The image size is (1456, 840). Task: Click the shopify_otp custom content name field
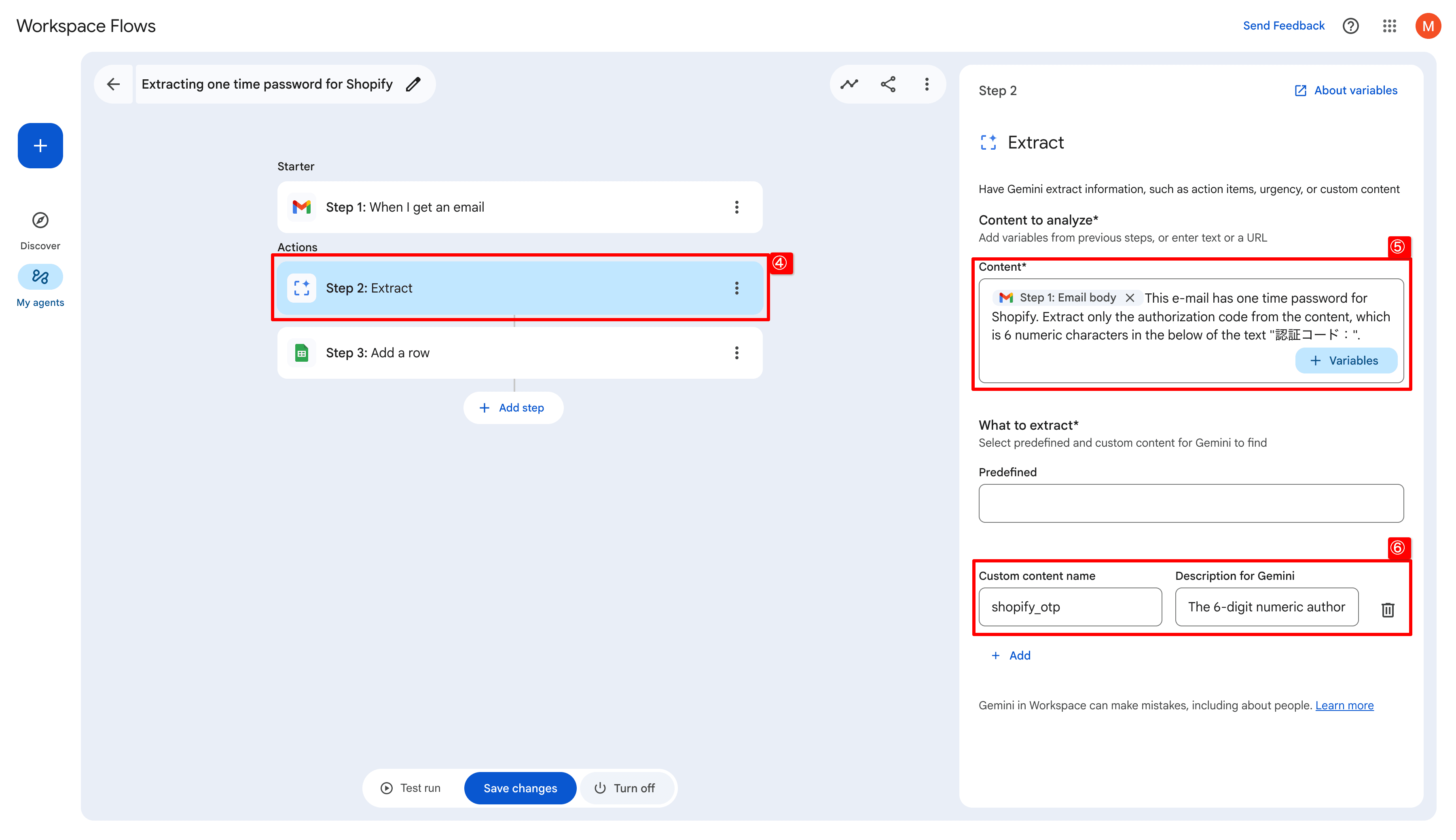(1070, 607)
